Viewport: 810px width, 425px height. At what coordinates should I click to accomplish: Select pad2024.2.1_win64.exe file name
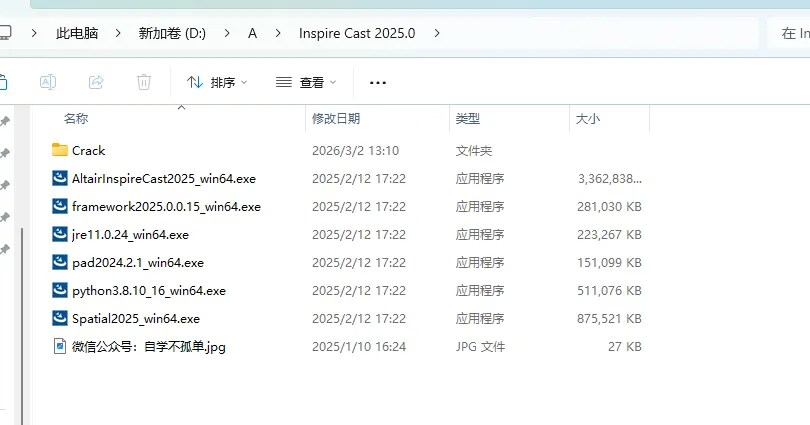pyautogui.click(x=138, y=262)
